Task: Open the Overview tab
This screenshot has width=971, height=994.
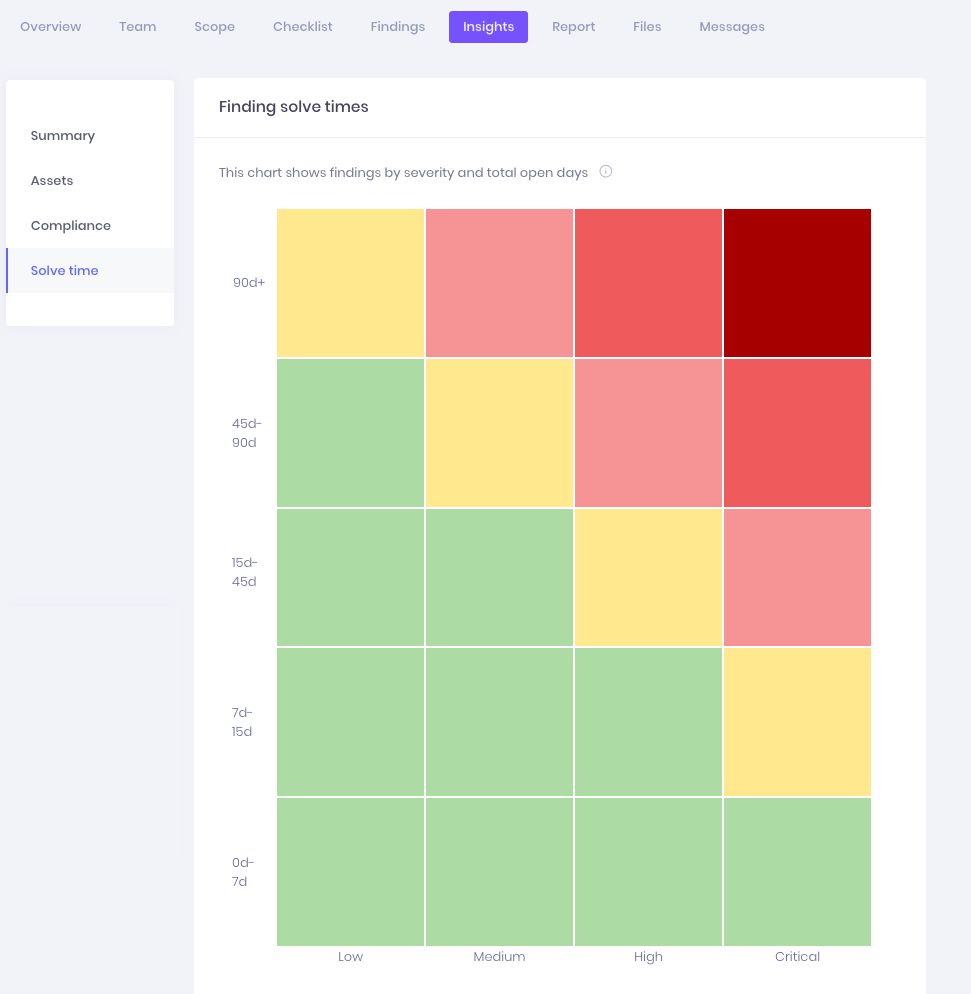Action: 51,27
